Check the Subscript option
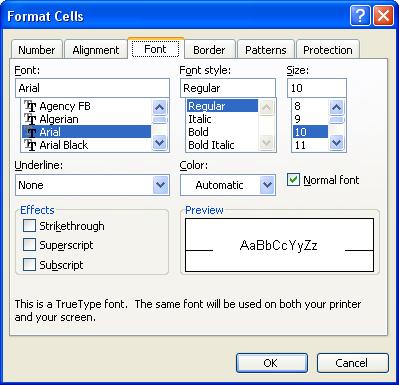399x385 pixels. (29, 265)
